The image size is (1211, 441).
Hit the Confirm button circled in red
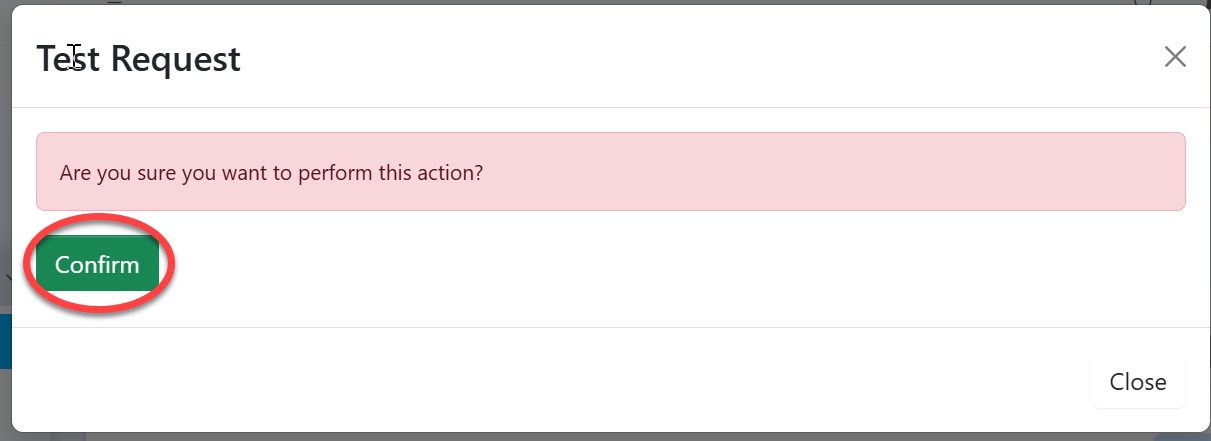(97, 265)
